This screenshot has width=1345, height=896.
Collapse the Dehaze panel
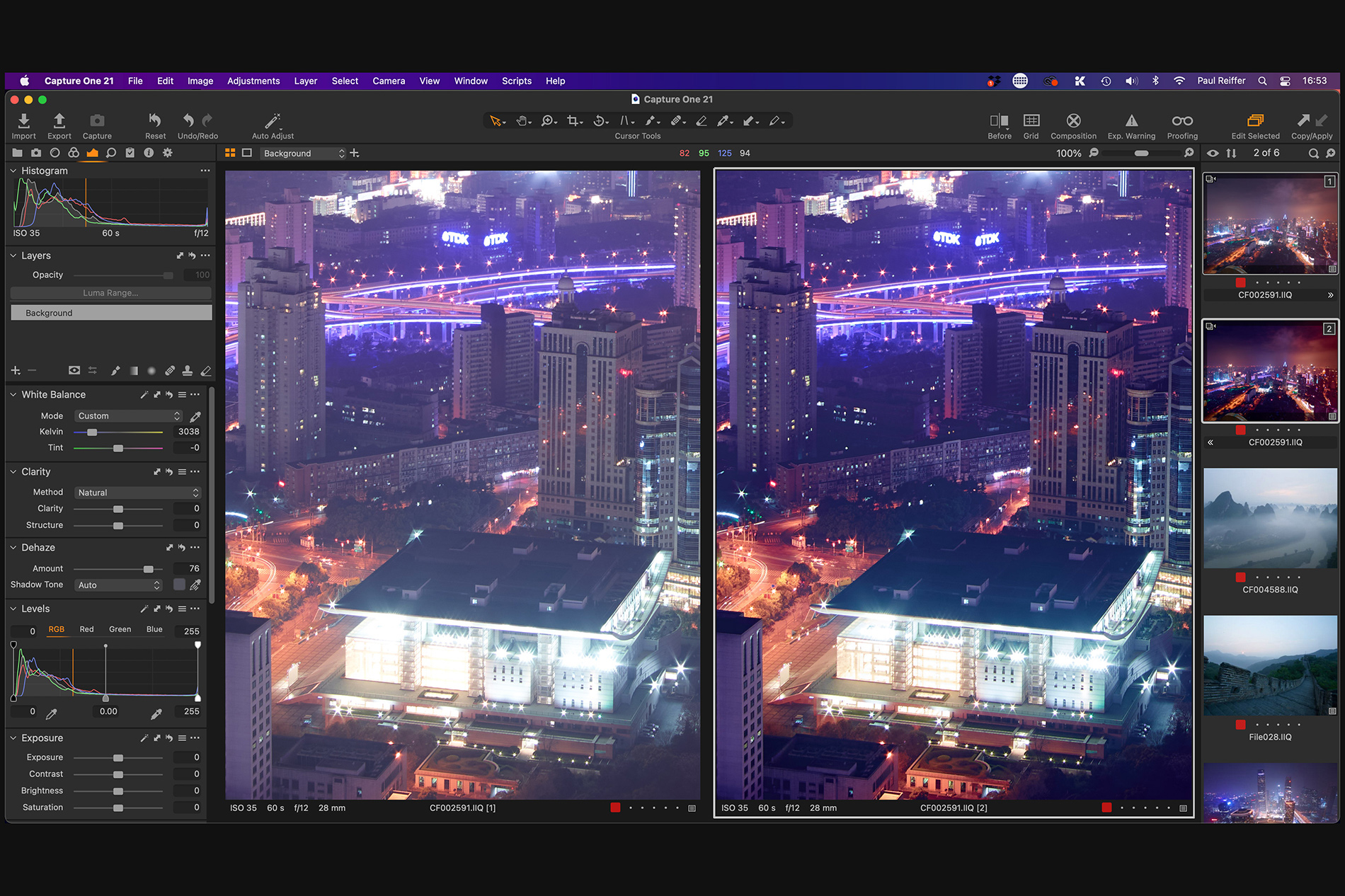pyautogui.click(x=13, y=547)
